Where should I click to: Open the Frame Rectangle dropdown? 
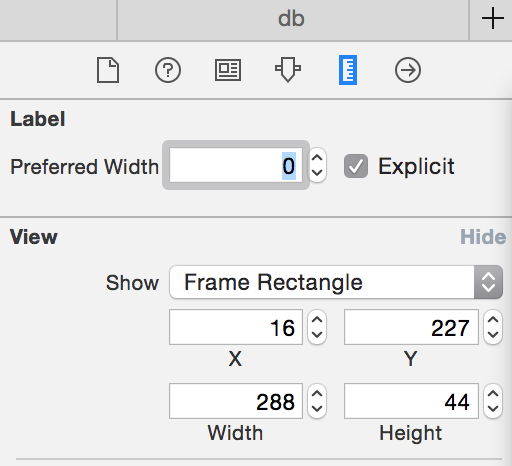336,282
